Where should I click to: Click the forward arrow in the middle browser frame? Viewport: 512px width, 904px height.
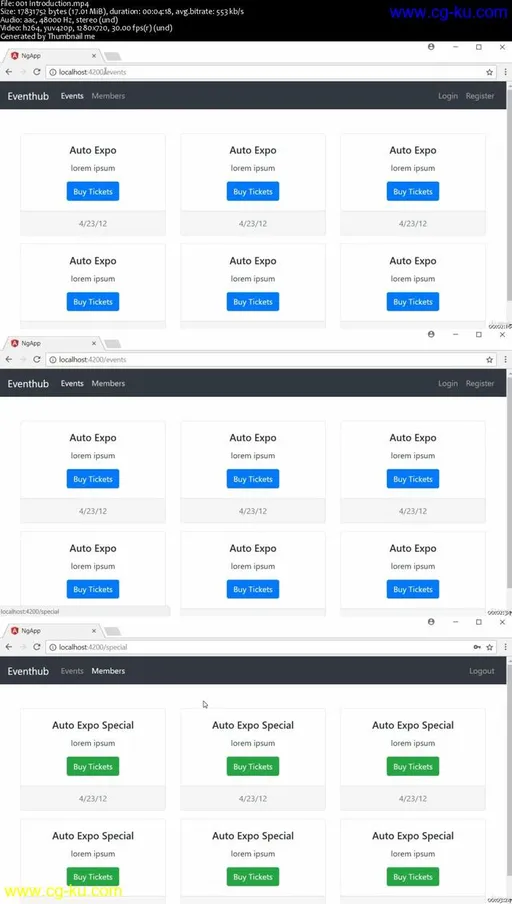[x=23, y=359]
